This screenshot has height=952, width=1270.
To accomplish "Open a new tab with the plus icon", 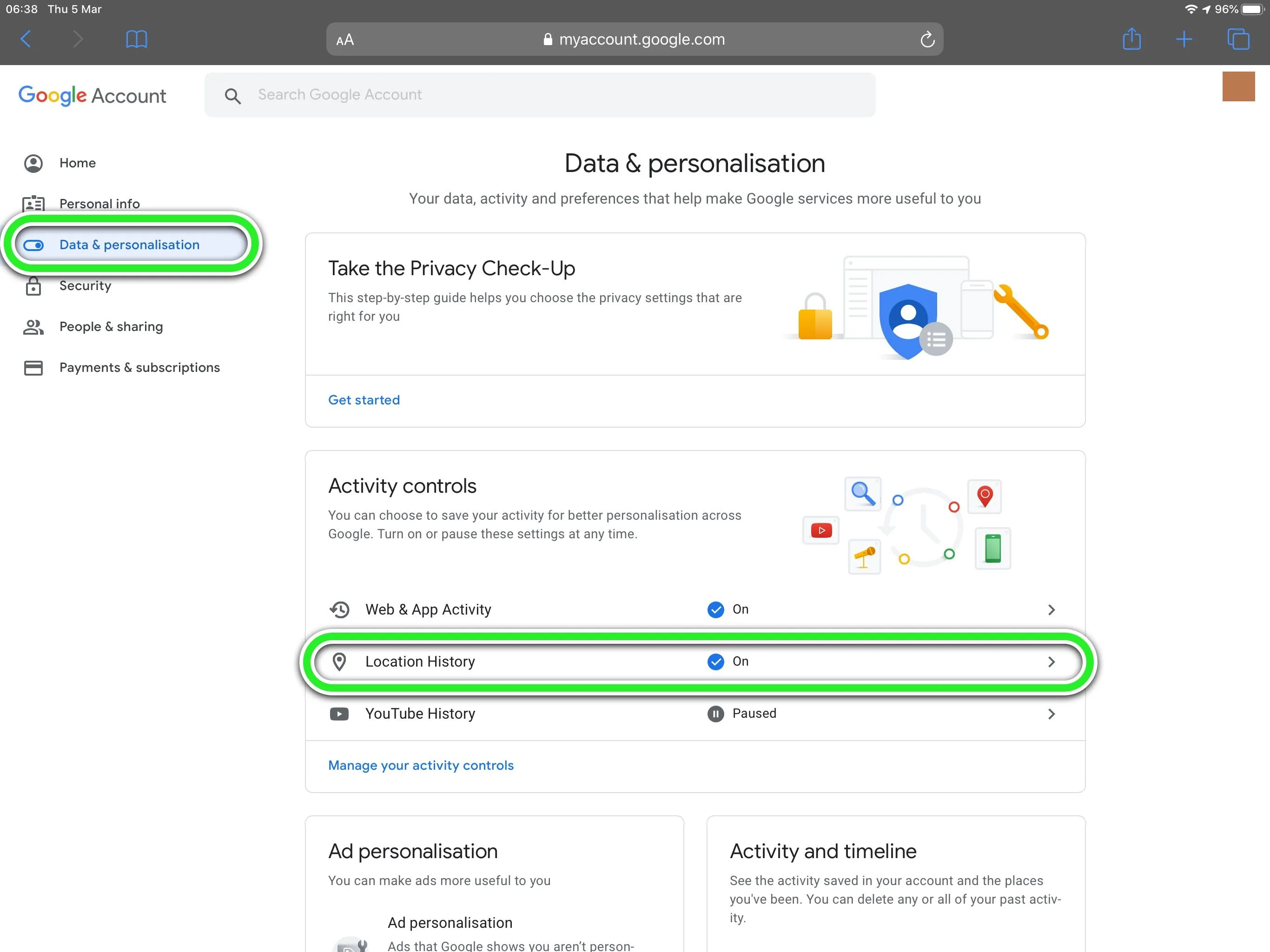I will (x=1184, y=39).
